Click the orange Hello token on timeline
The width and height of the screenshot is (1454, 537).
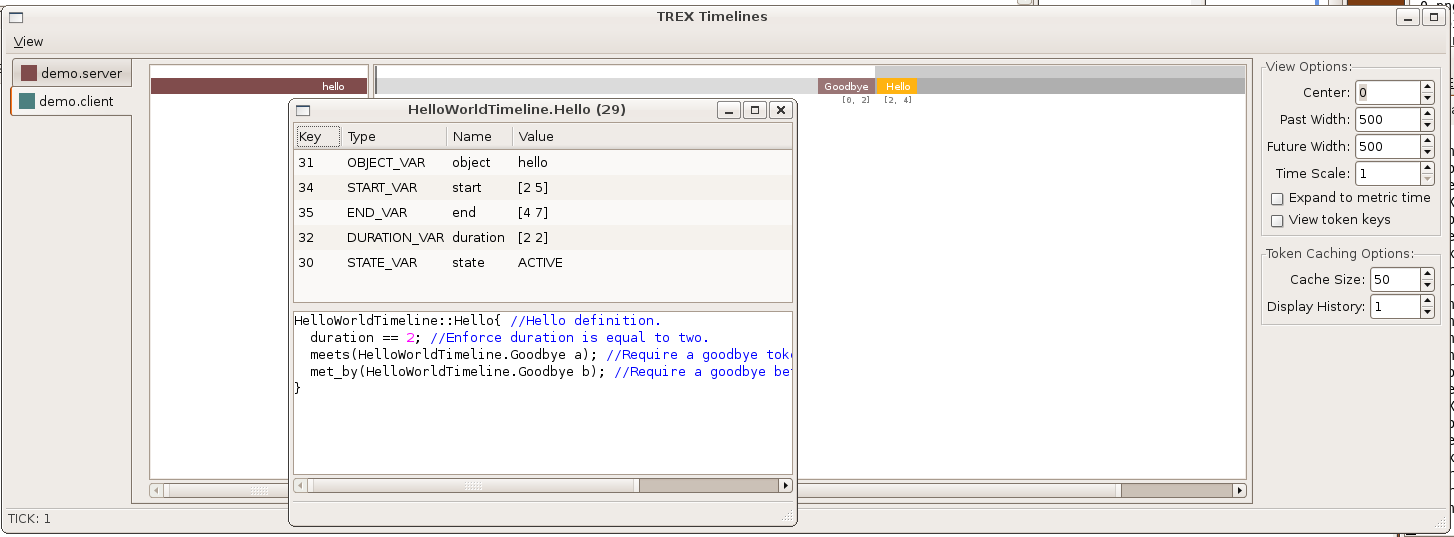coord(897,86)
